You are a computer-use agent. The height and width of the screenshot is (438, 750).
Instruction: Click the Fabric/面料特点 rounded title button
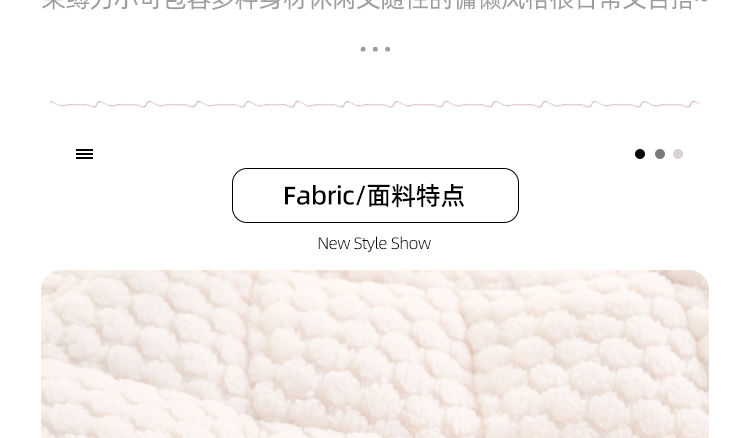click(x=375, y=195)
